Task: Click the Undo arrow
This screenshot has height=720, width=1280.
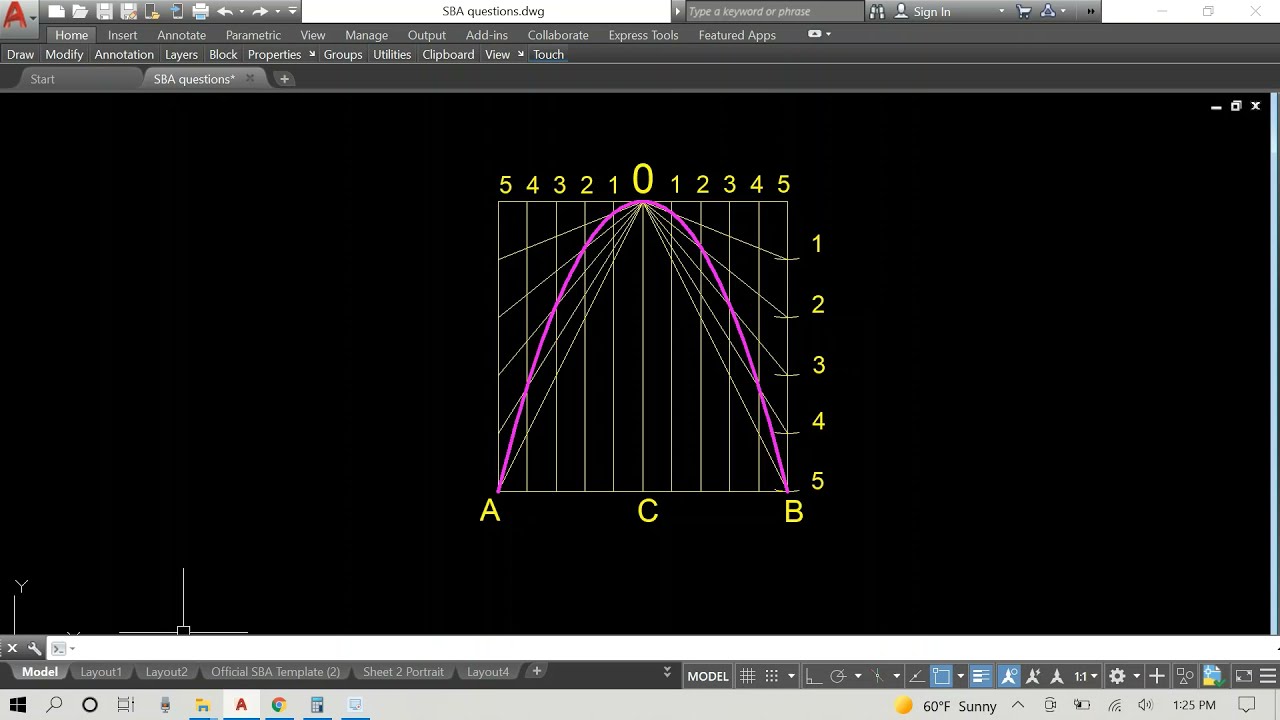Action: [x=225, y=11]
